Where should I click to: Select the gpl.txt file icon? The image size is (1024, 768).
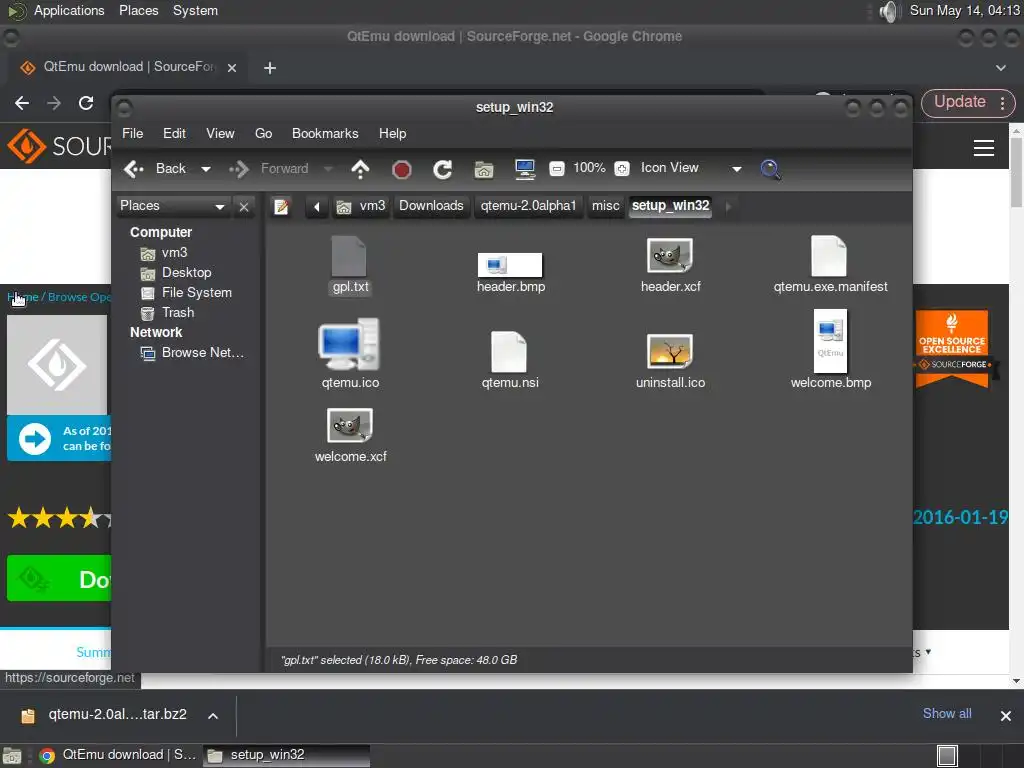349,257
